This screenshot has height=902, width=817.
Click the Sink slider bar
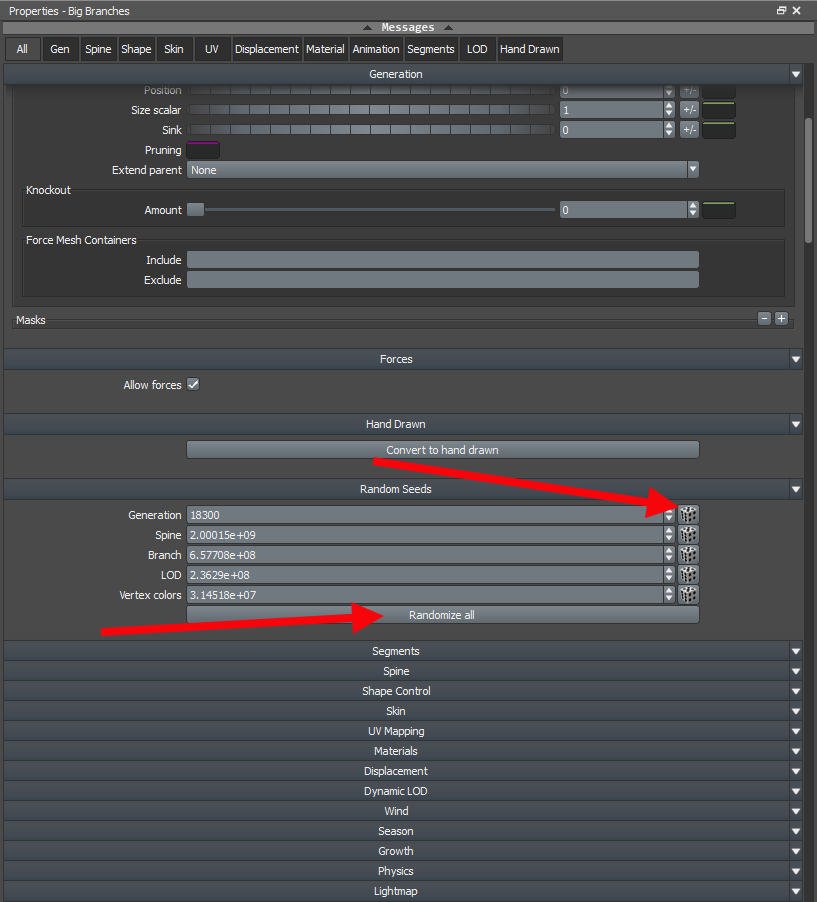click(371, 130)
